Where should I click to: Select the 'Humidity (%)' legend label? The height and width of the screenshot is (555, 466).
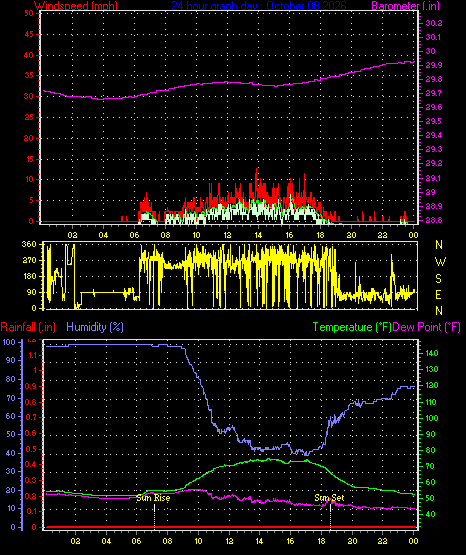pos(95,327)
